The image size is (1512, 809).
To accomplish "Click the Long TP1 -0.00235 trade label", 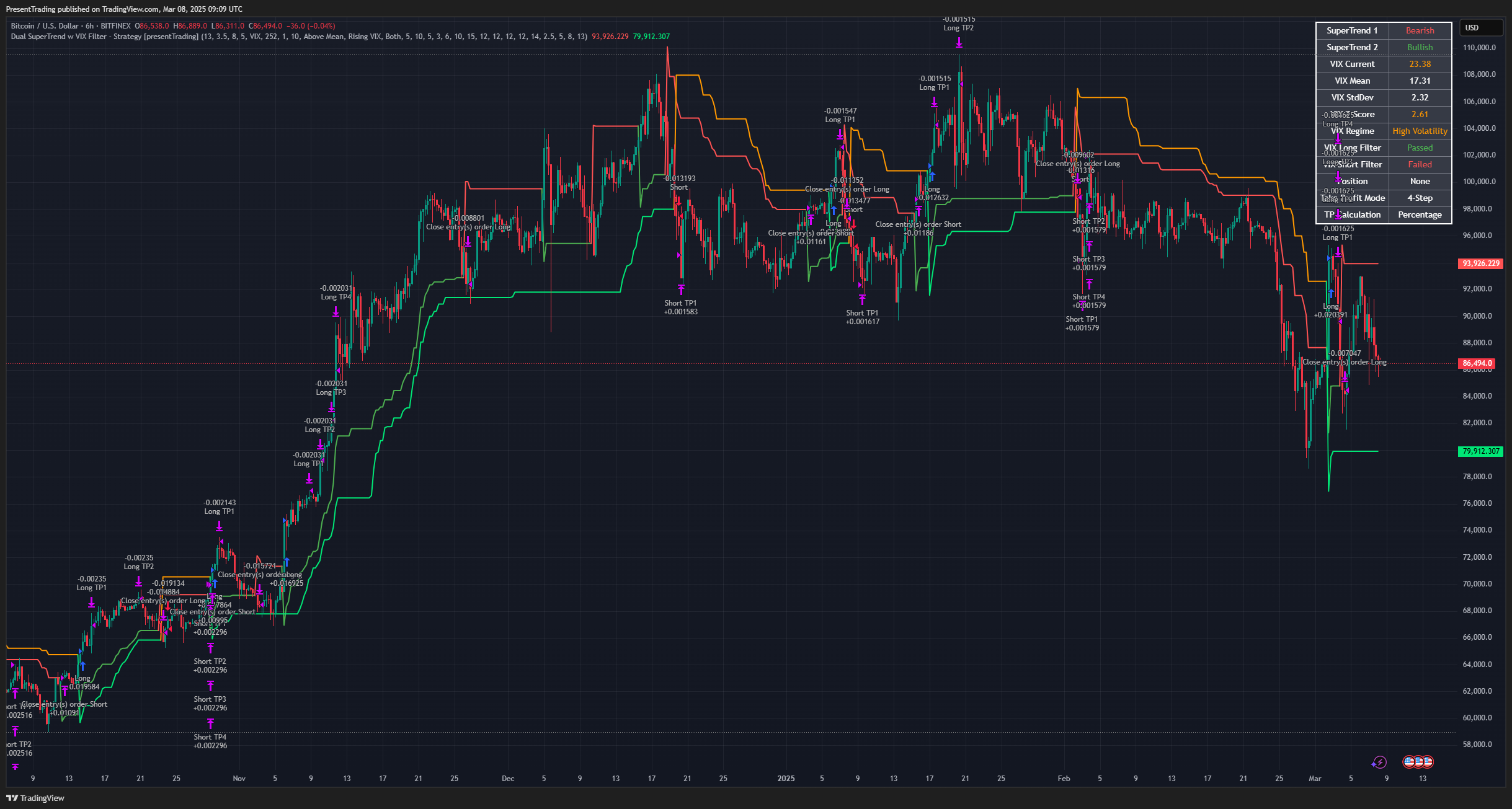I will pyautogui.click(x=92, y=583).
